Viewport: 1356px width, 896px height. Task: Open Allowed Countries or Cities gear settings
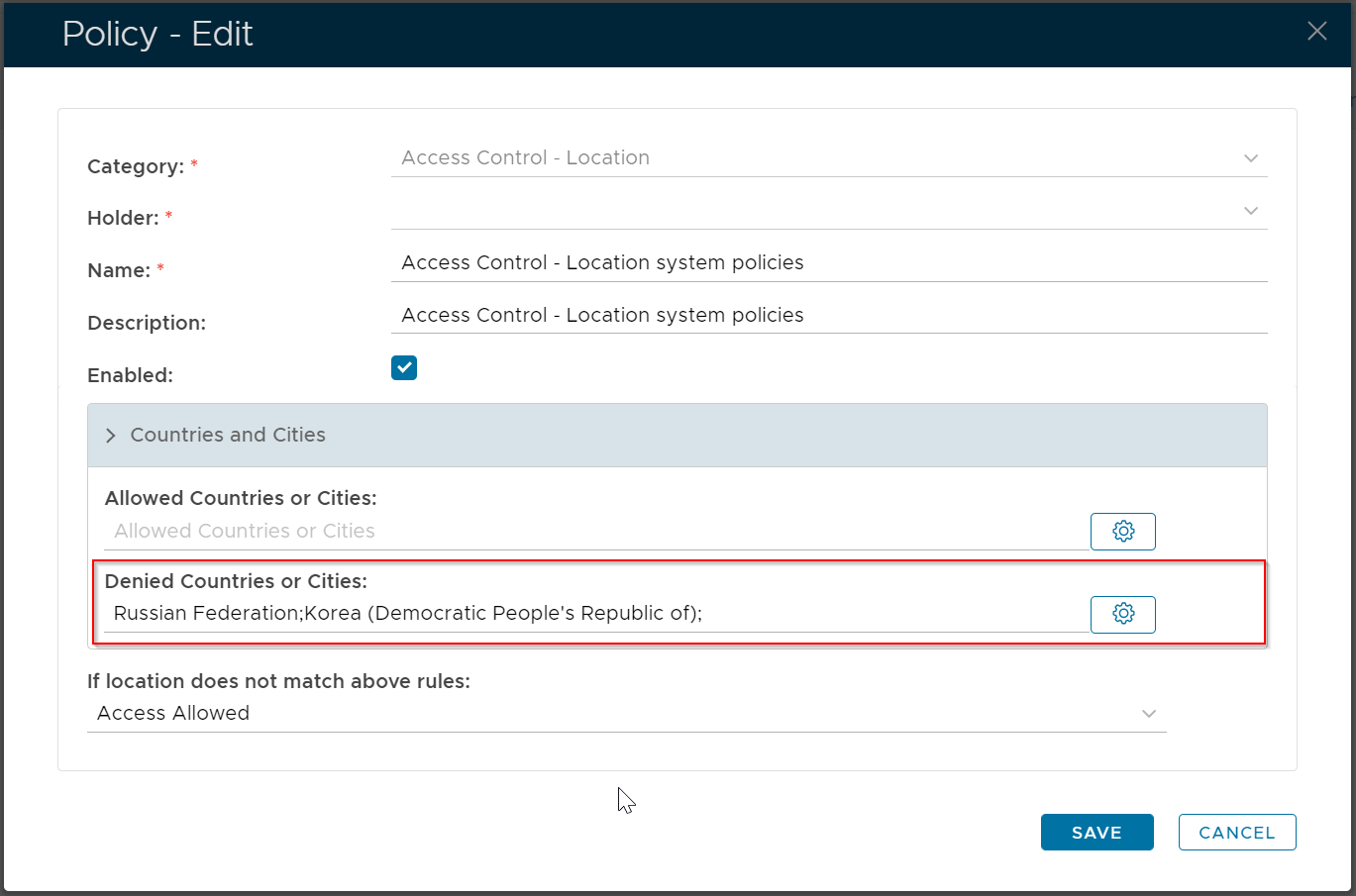coord(1122,532)
